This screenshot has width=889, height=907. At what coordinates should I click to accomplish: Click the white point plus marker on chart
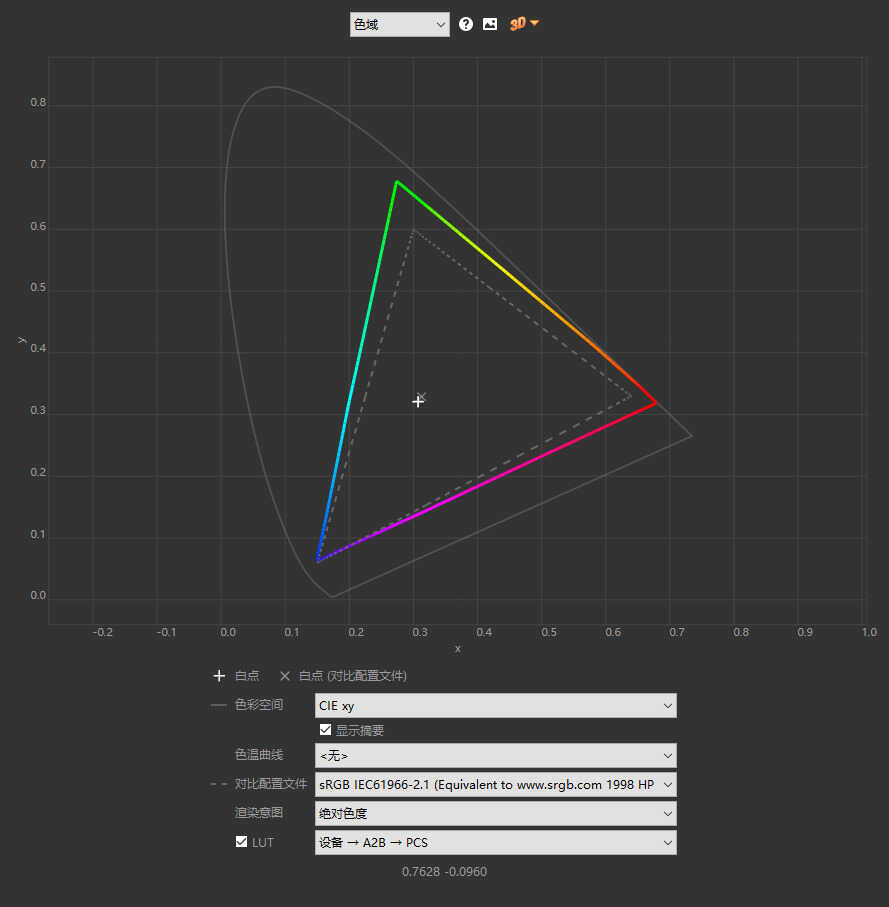[x=418, y=401]
